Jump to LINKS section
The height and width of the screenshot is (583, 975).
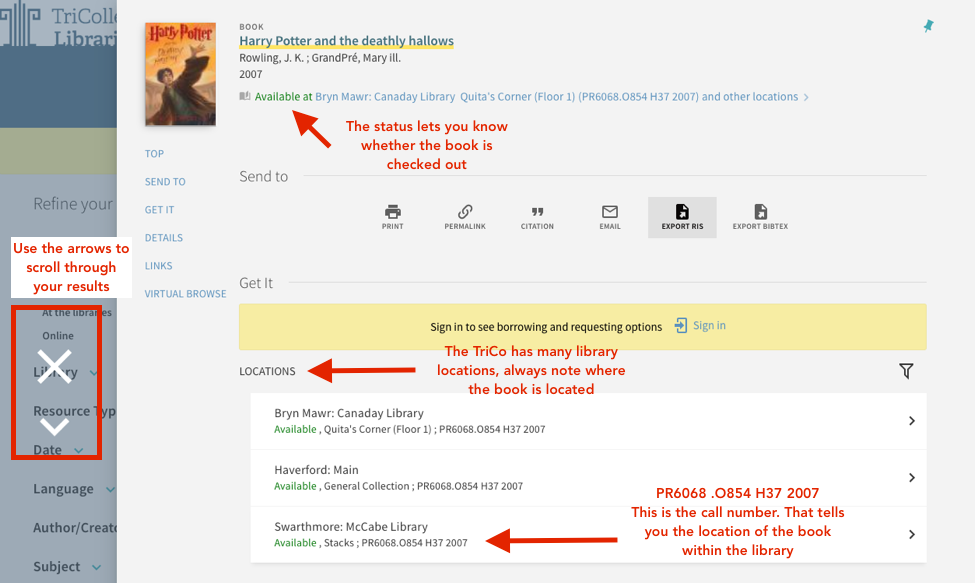click(159, 265)
